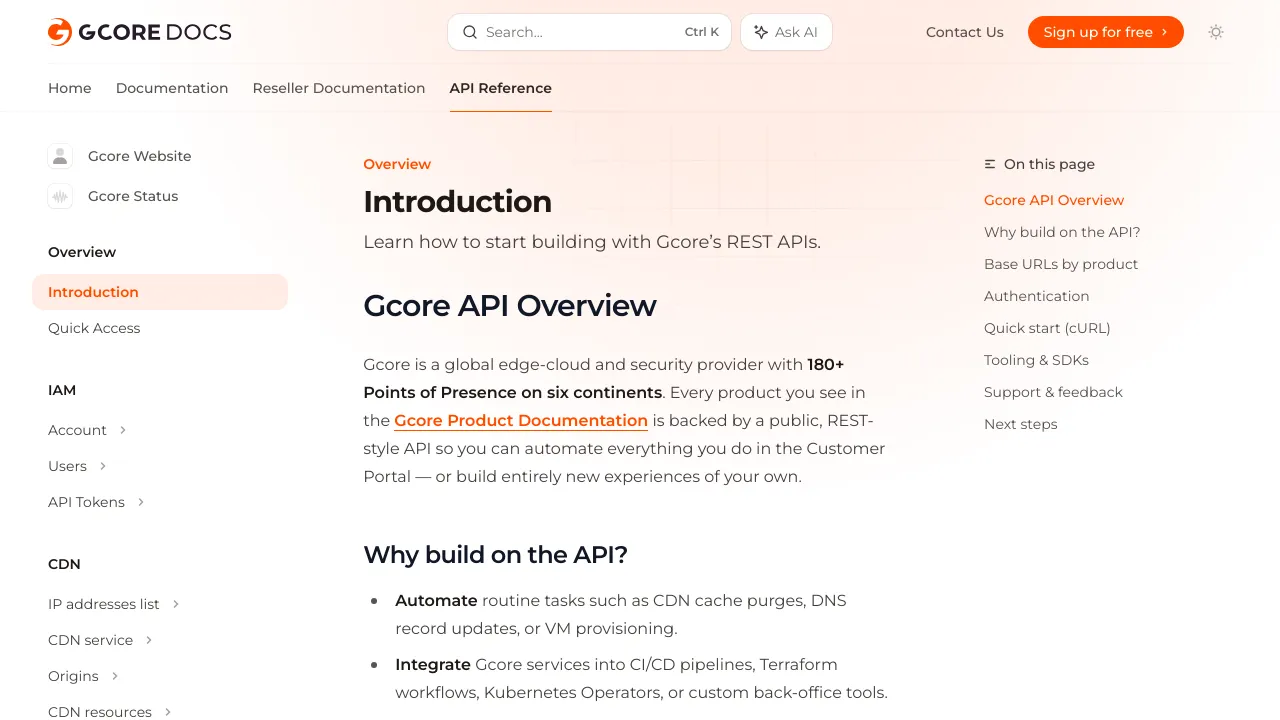The image size is (1280, 720).
Task: Click the Ask AI button
Action: [x=786, y=32]
